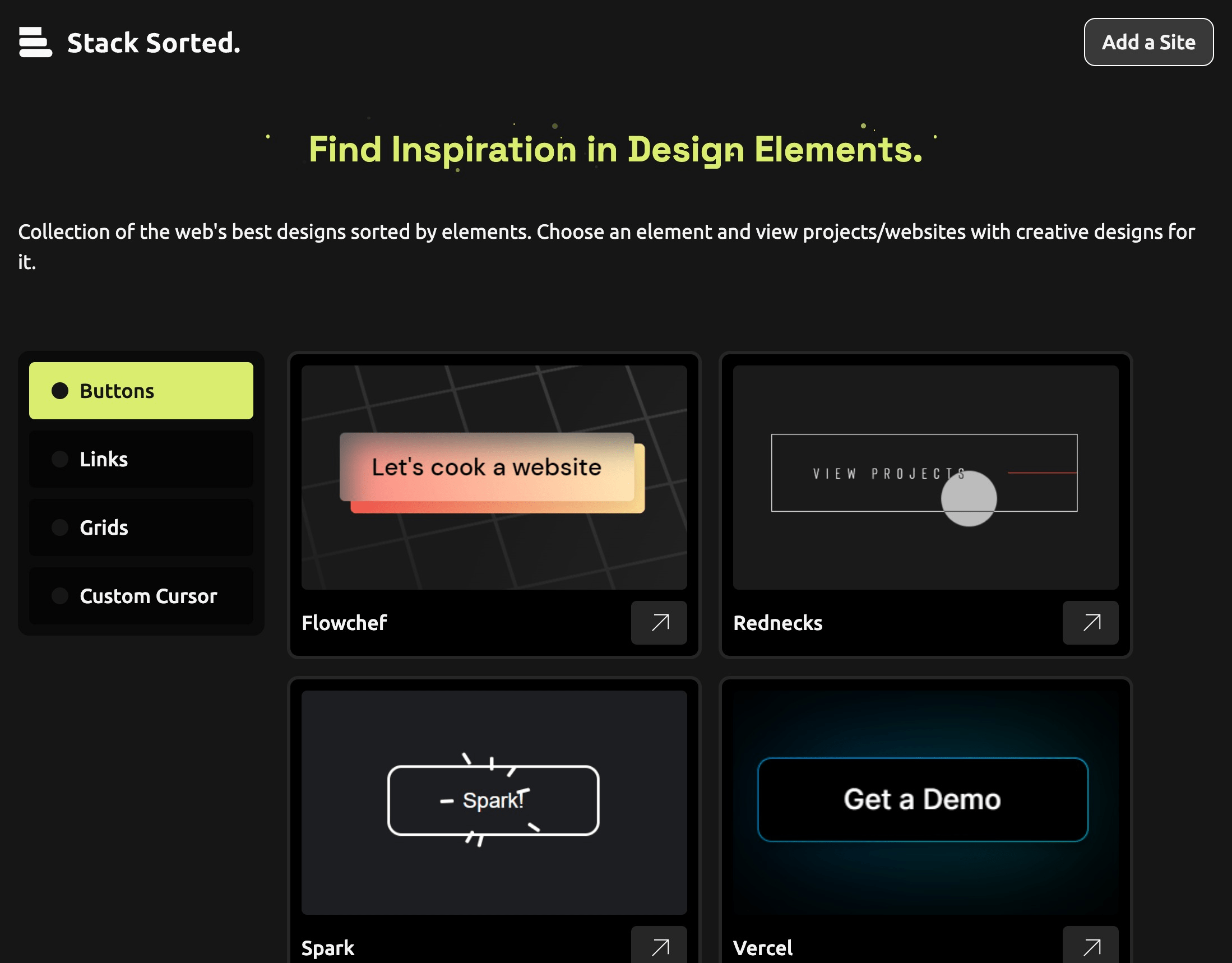
Task: Open Rednecks external link arrow
Action: click(x=1090, y=623)
